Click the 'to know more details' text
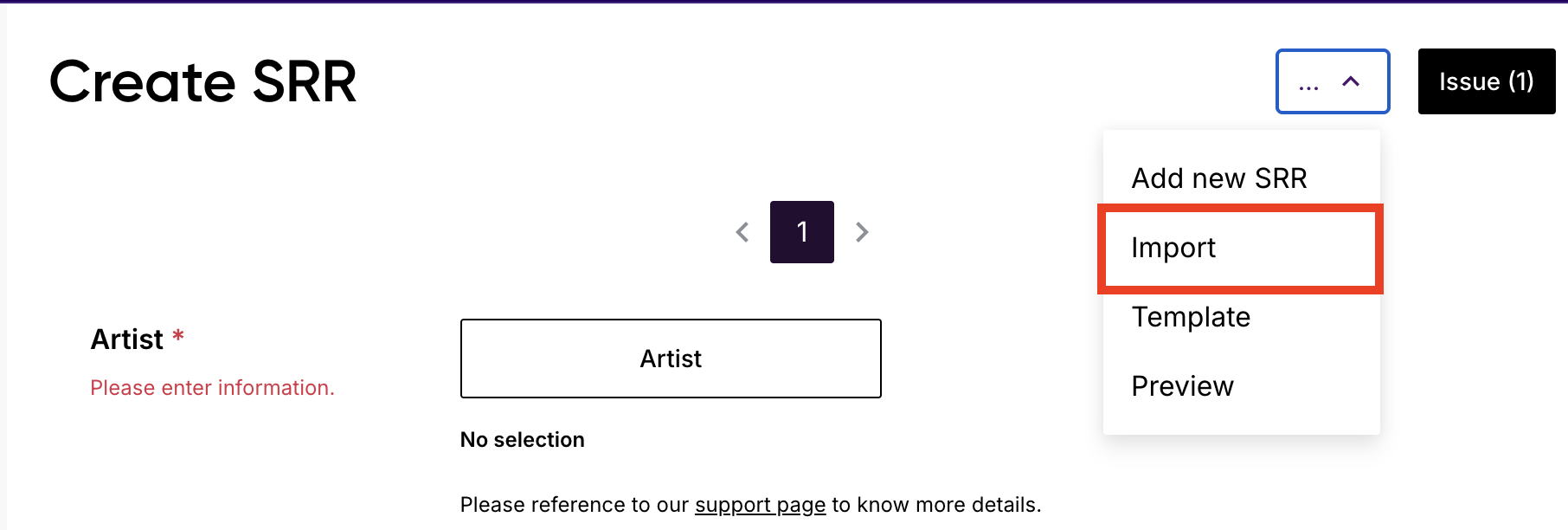This screenshot has width=1568, height=530. click(x=936, y=505)
